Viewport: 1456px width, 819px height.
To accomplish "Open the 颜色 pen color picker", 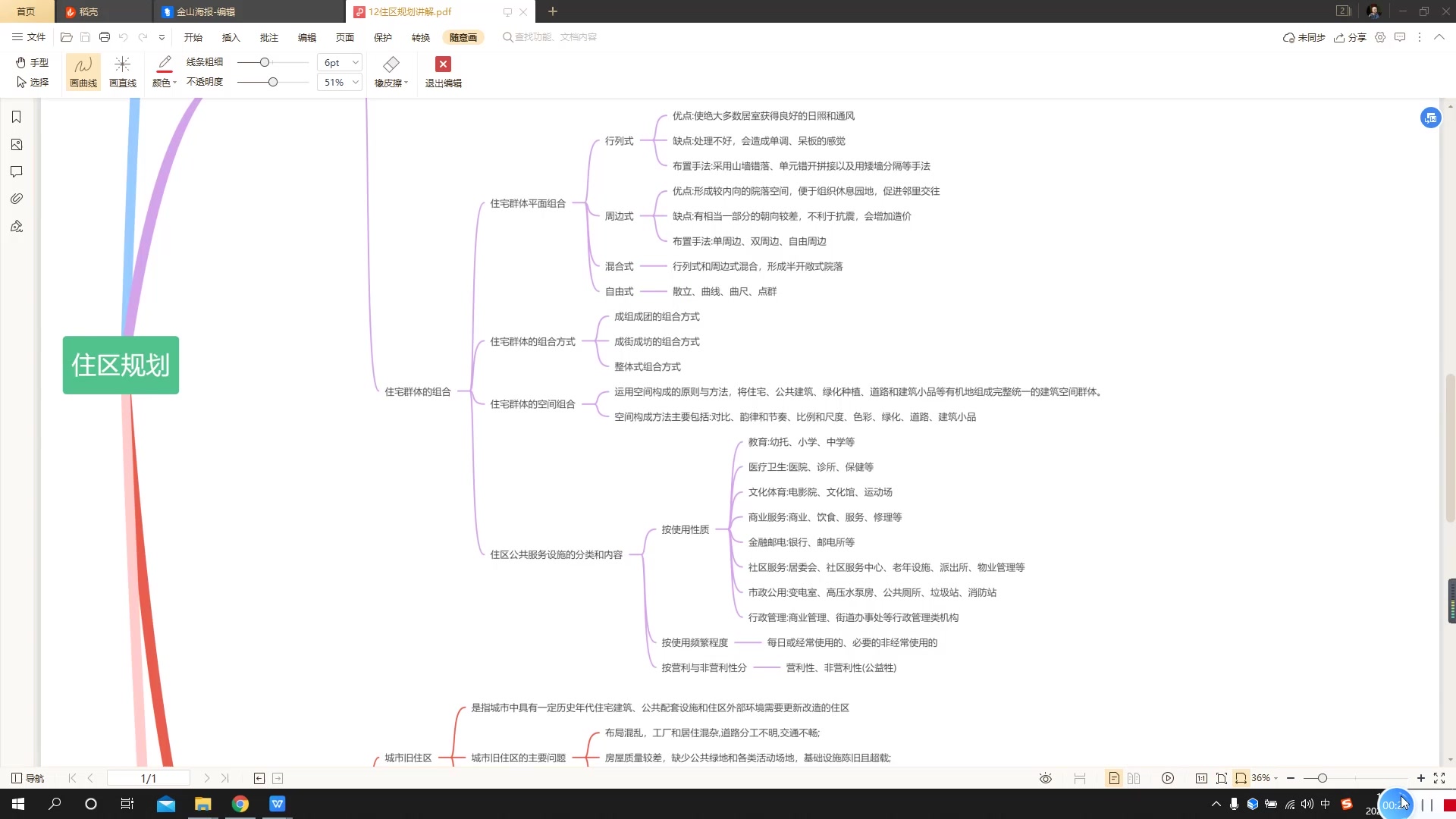I will coord(165,72).
